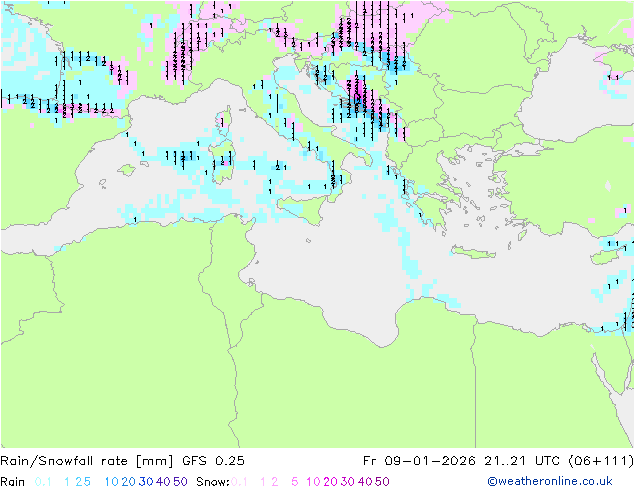Image resolution: width=634 pixels, height=490 pixels.
Task: Click the 'Rain' legend label
Action: 13,482
